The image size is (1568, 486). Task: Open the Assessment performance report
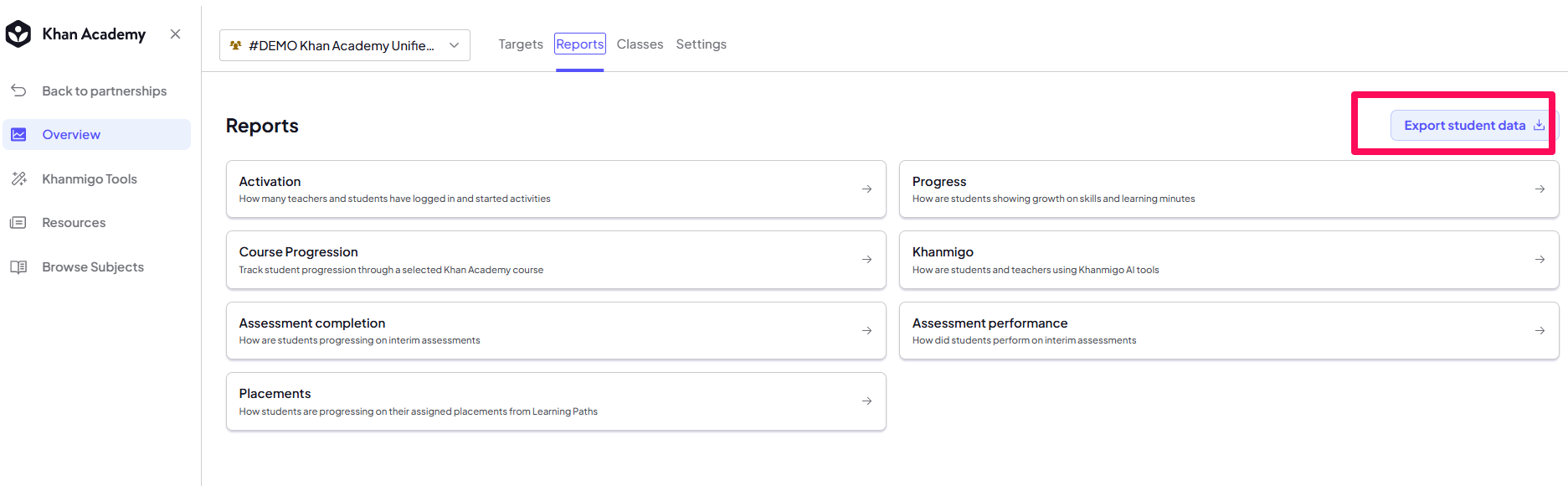coord(1229,331)
